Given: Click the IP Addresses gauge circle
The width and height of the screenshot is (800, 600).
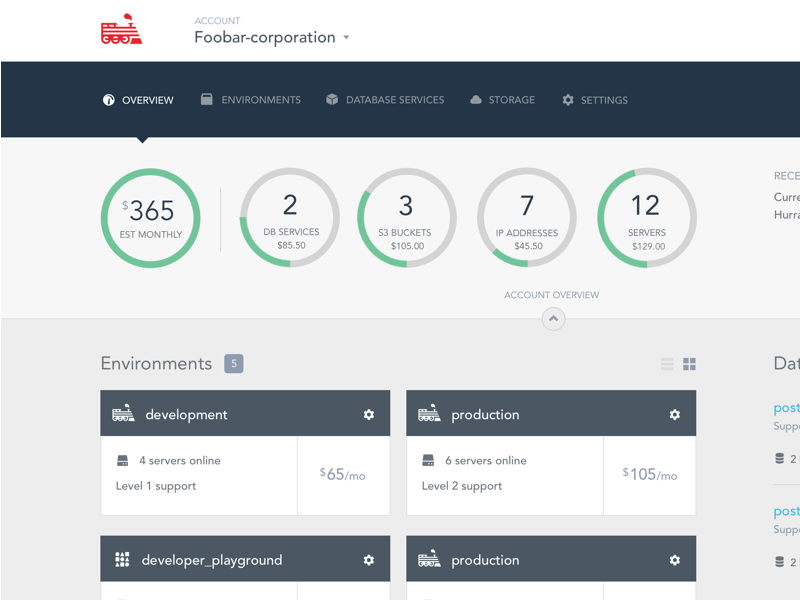Looking at the screenshot, I should click(527, 218).
